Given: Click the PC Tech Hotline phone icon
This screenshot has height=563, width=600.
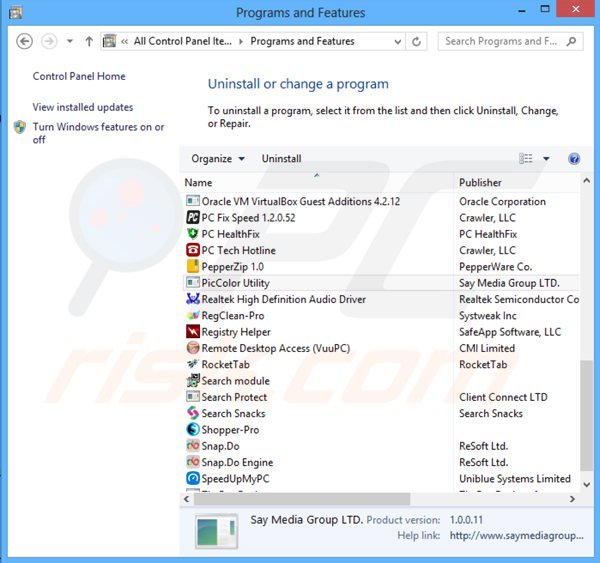Looking at the screenshot, I should [x=193, y=250].
